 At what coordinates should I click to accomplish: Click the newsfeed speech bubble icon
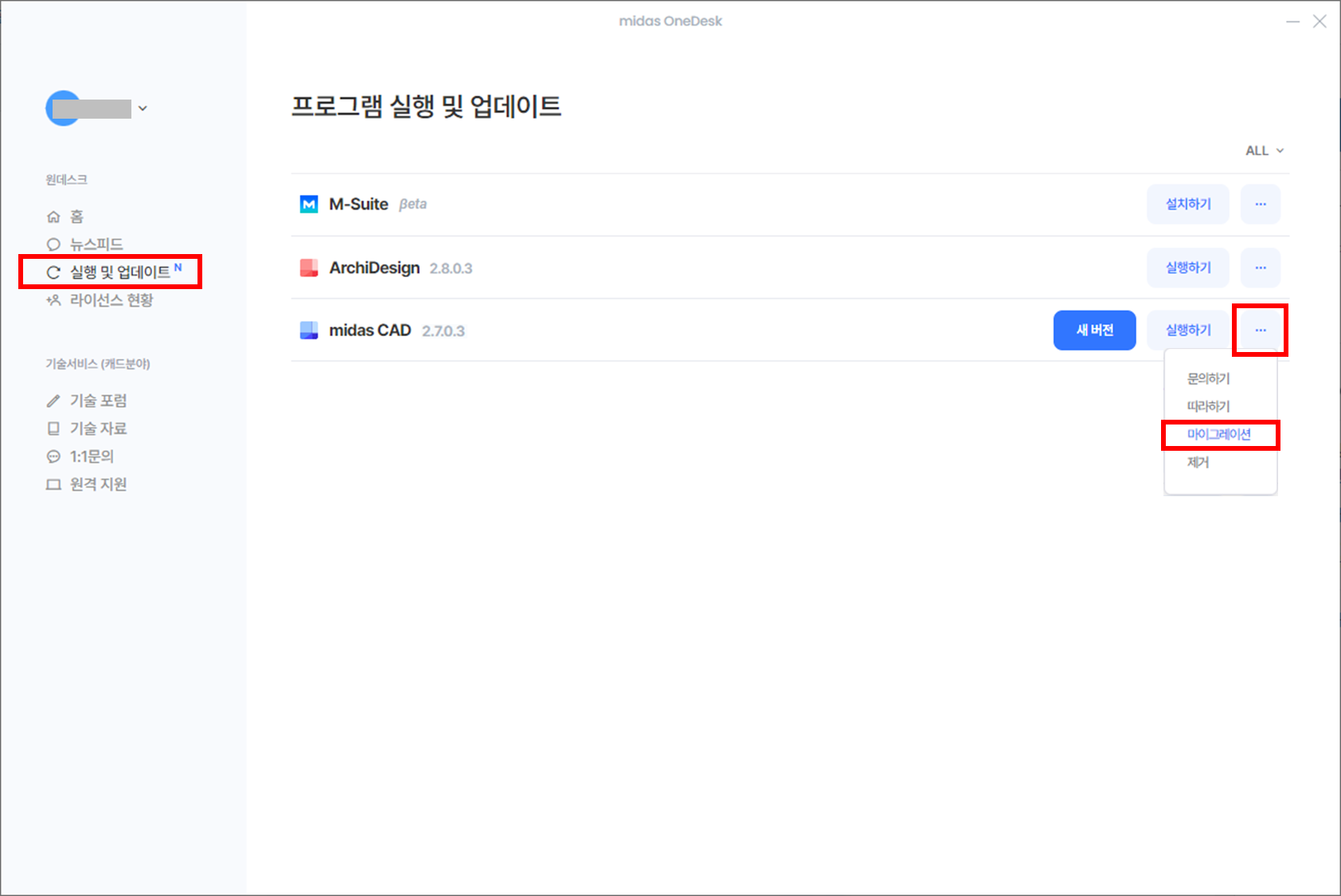53,245
